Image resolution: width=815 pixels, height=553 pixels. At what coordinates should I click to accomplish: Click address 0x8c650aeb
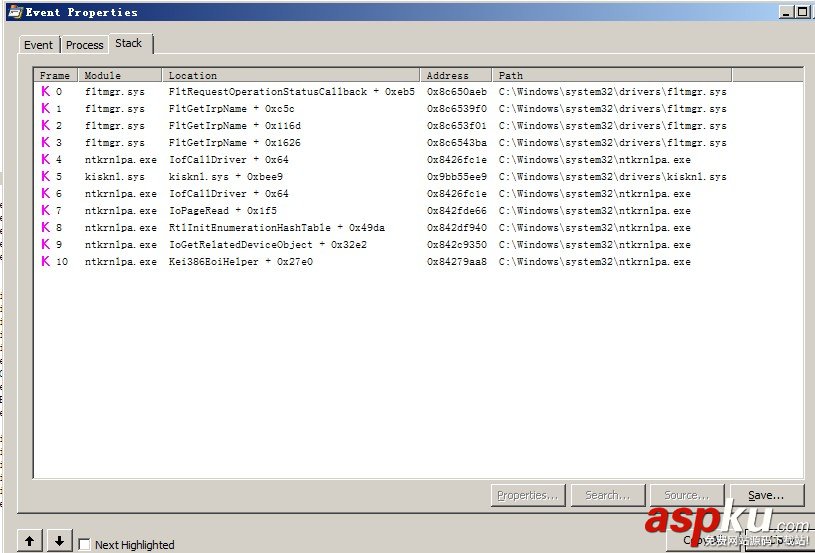[457, 91]
